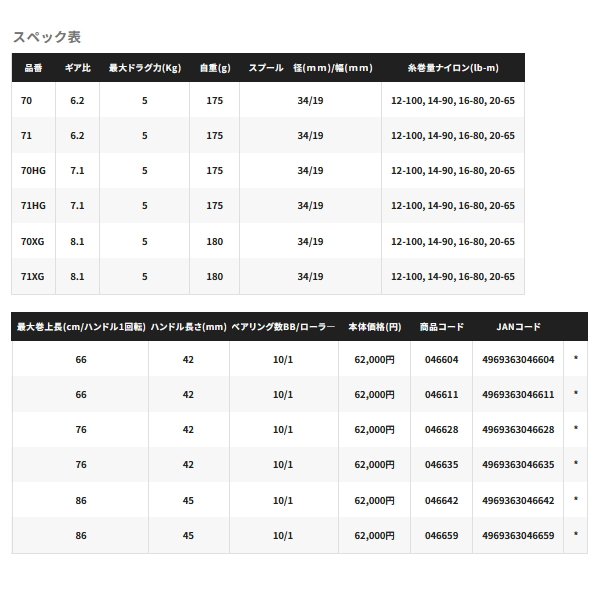
Task: Select product code 046628
Action: [x=442, y=430]
